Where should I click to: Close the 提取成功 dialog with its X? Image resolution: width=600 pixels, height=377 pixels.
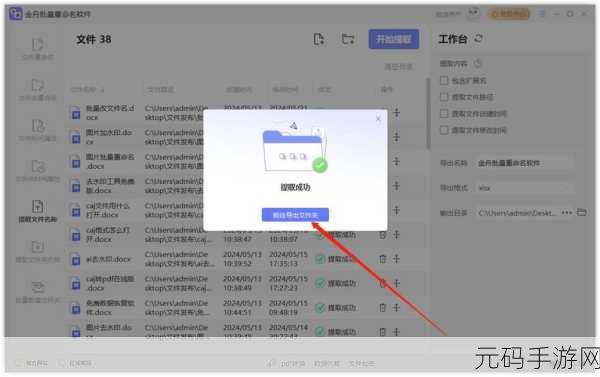378,119
